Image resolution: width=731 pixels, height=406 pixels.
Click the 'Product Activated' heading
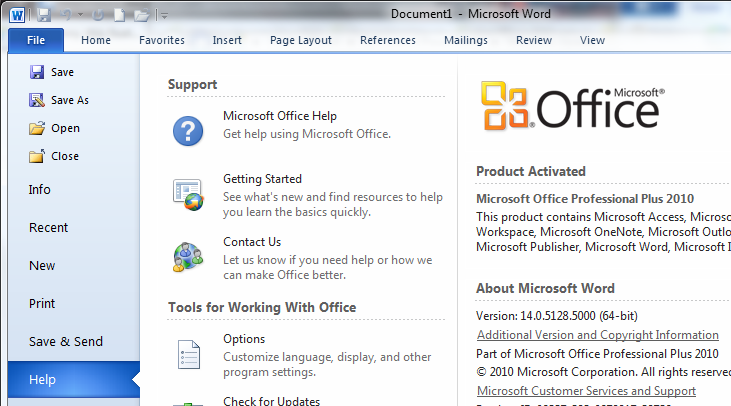(531, 171)
